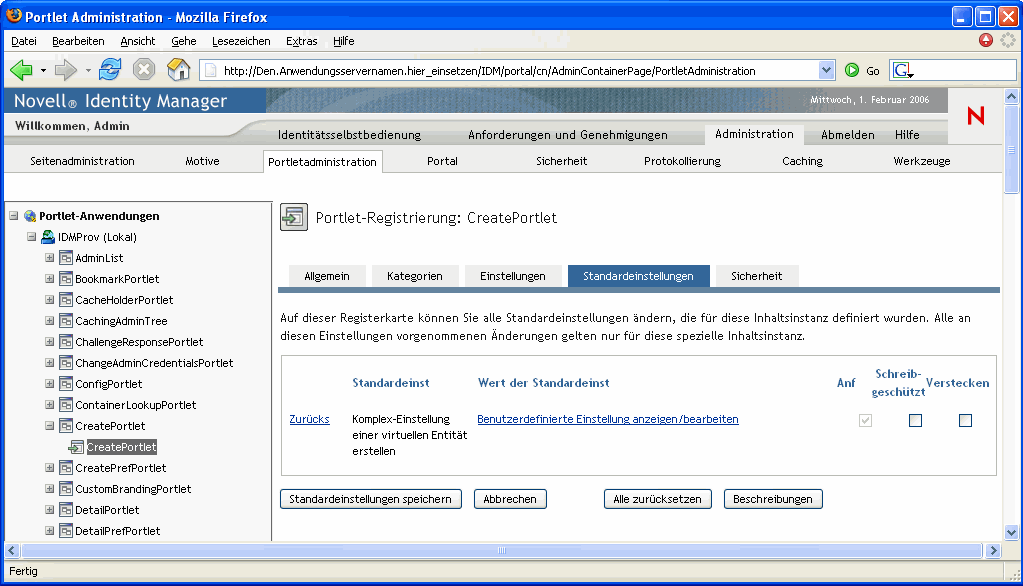Screen dimensions: 1023x586
Task: Open the Back button history dropdown
Action: pyautogui.click(x=43, y=70)
